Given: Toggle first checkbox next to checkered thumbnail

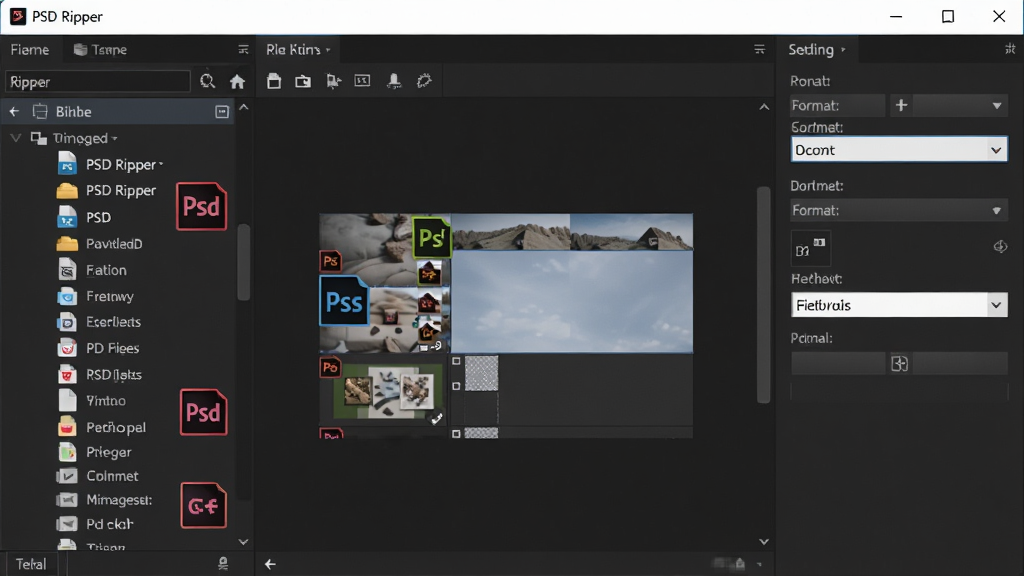Looking at the screenshot, I should click(456, 361).
